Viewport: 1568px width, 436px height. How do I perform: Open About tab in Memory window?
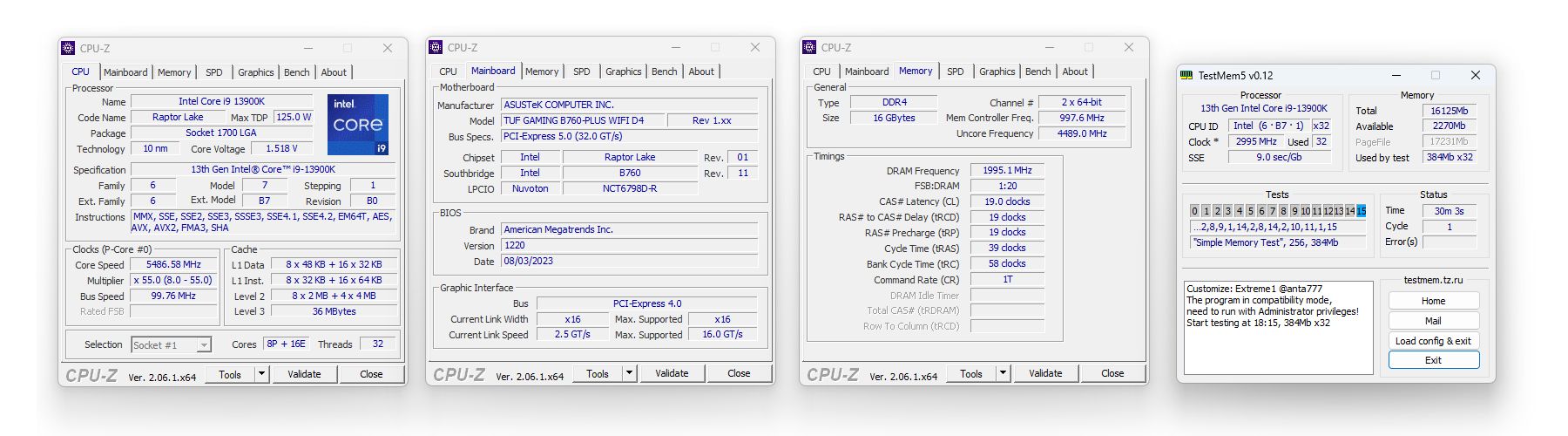[1075, 72]
